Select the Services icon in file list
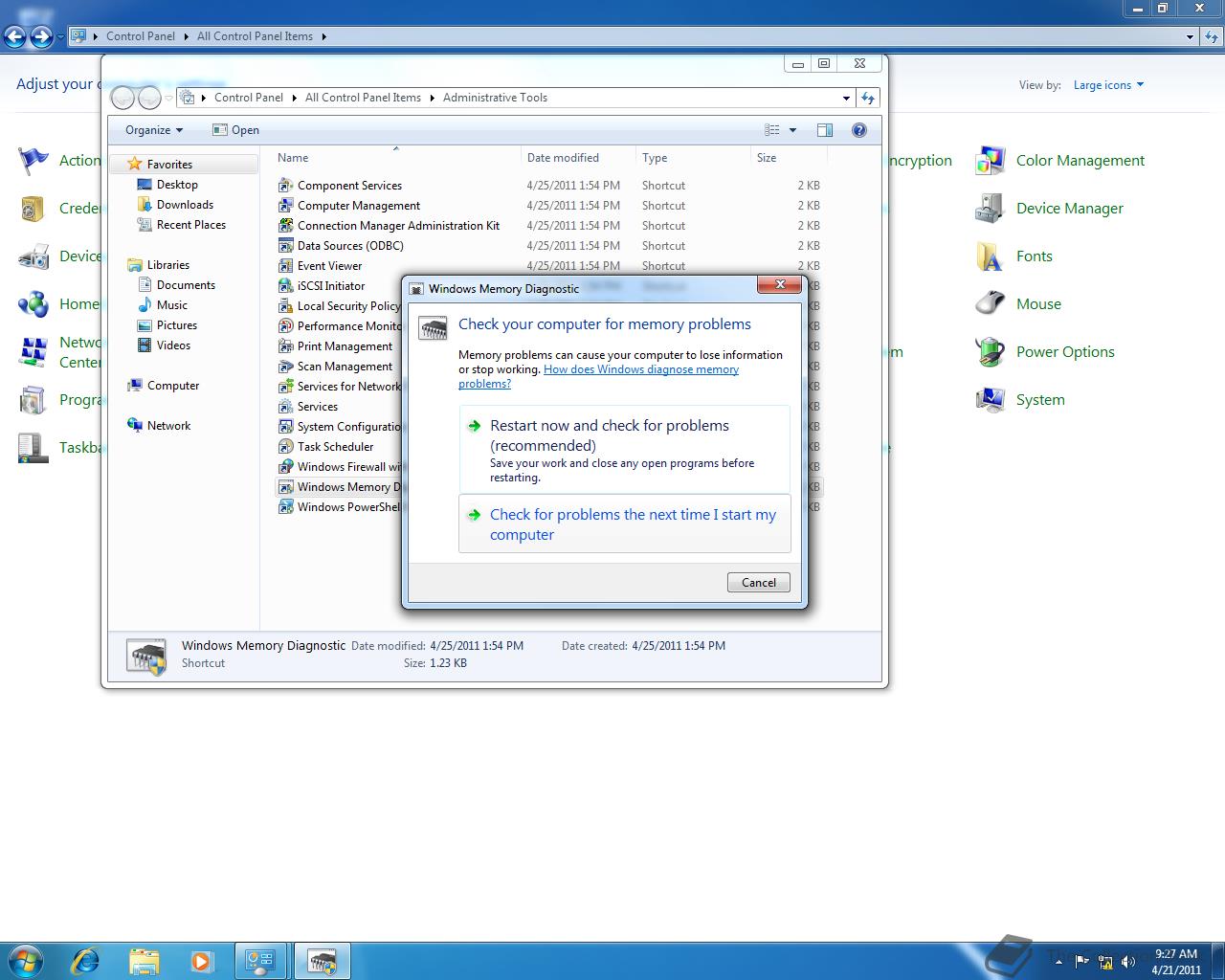 [x=285, y=406]
